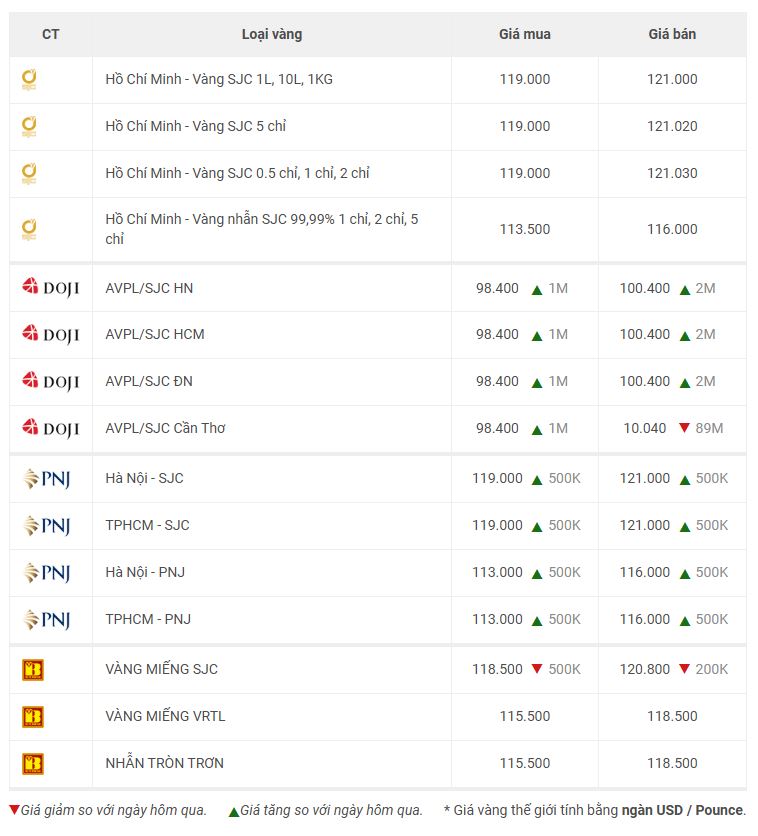758x836 pixels.
Task: Click the DOJI logo next to AVPL/SJC Cần Thơ
Action: coord(50,428)
